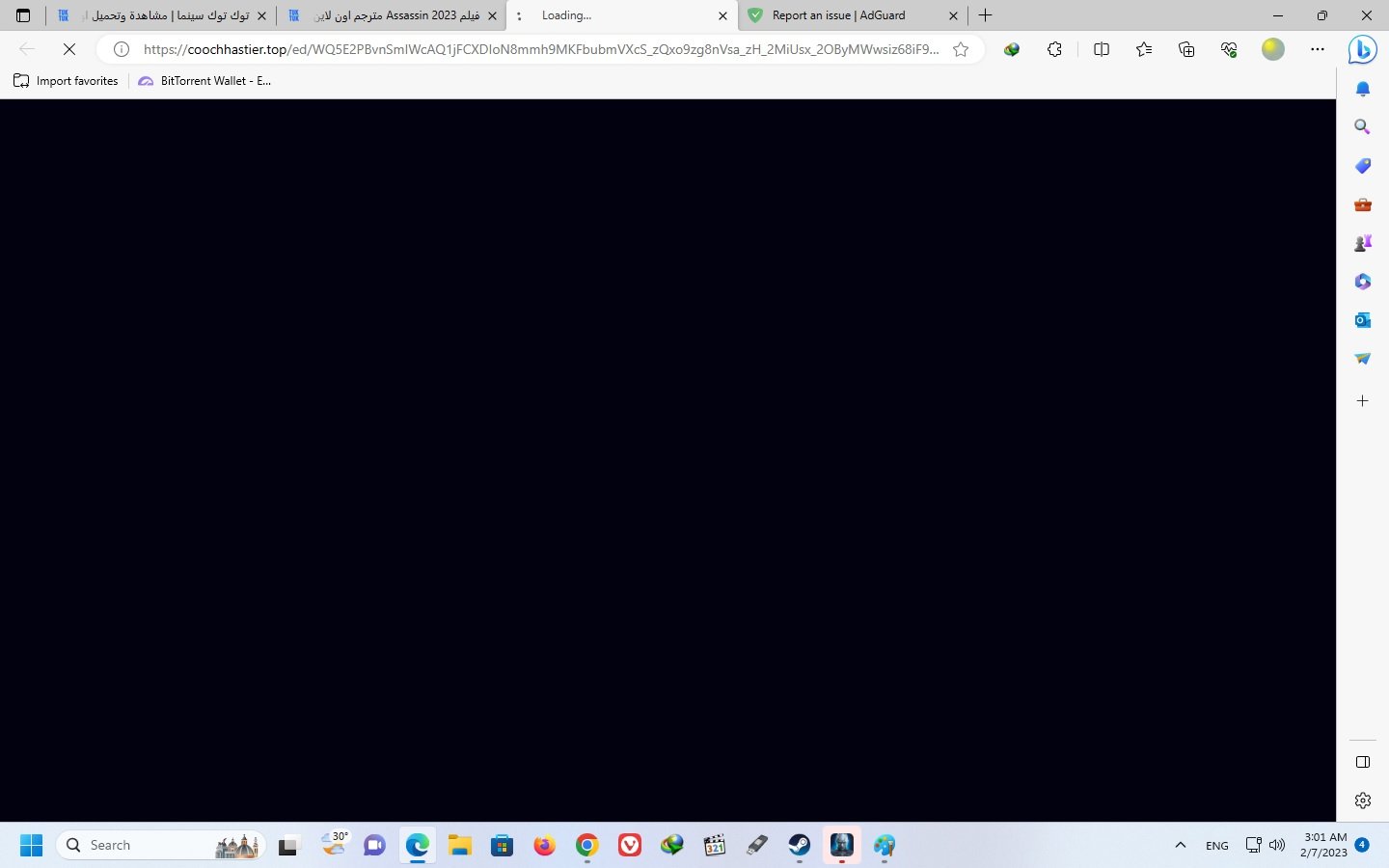The height and width of the screenshot is (868, 1389).
Task: Expand hidden icons in the system tray
Action: click(x=1180, y=845)
